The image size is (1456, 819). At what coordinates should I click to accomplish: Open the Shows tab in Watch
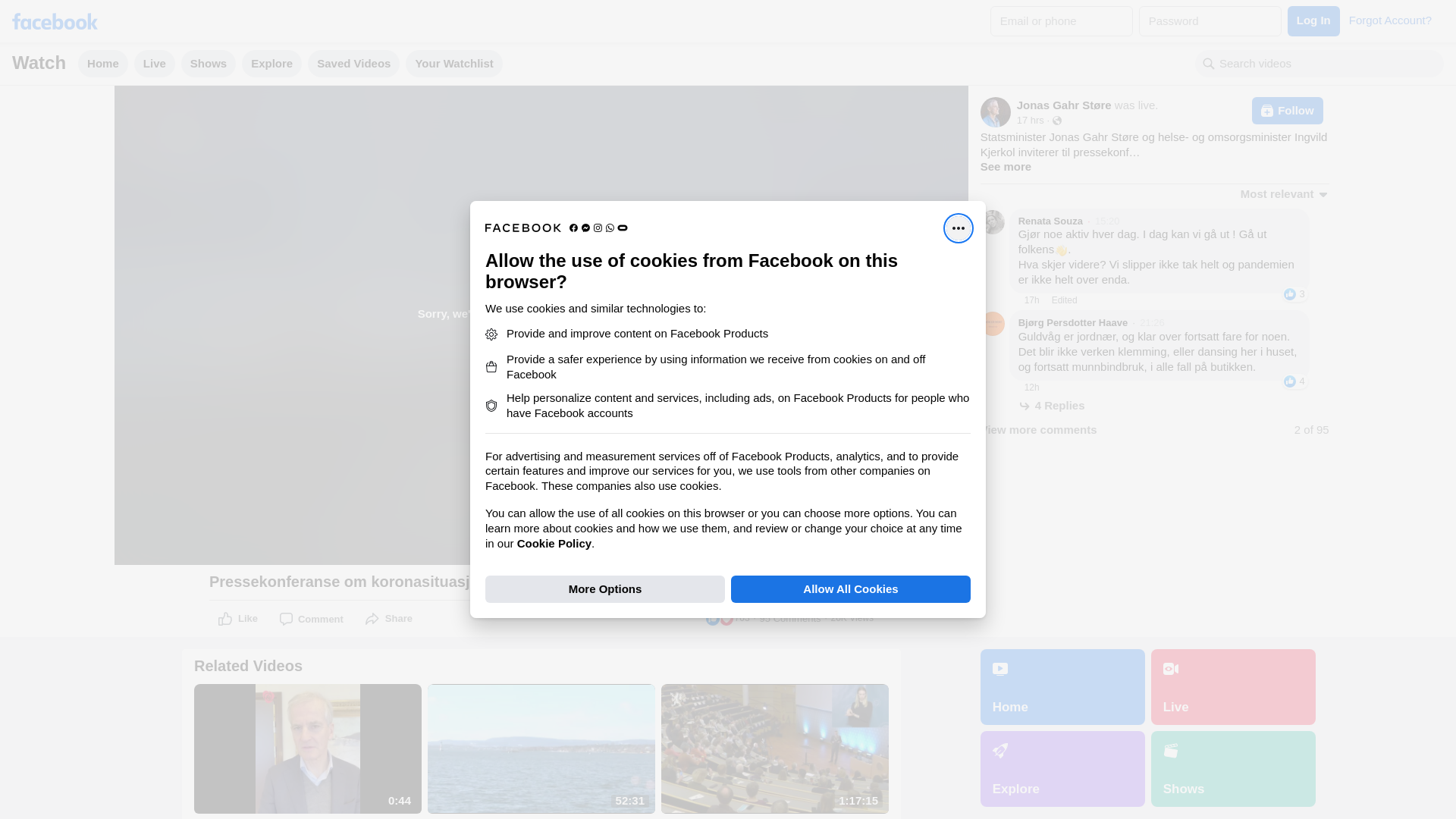point(209,64)
